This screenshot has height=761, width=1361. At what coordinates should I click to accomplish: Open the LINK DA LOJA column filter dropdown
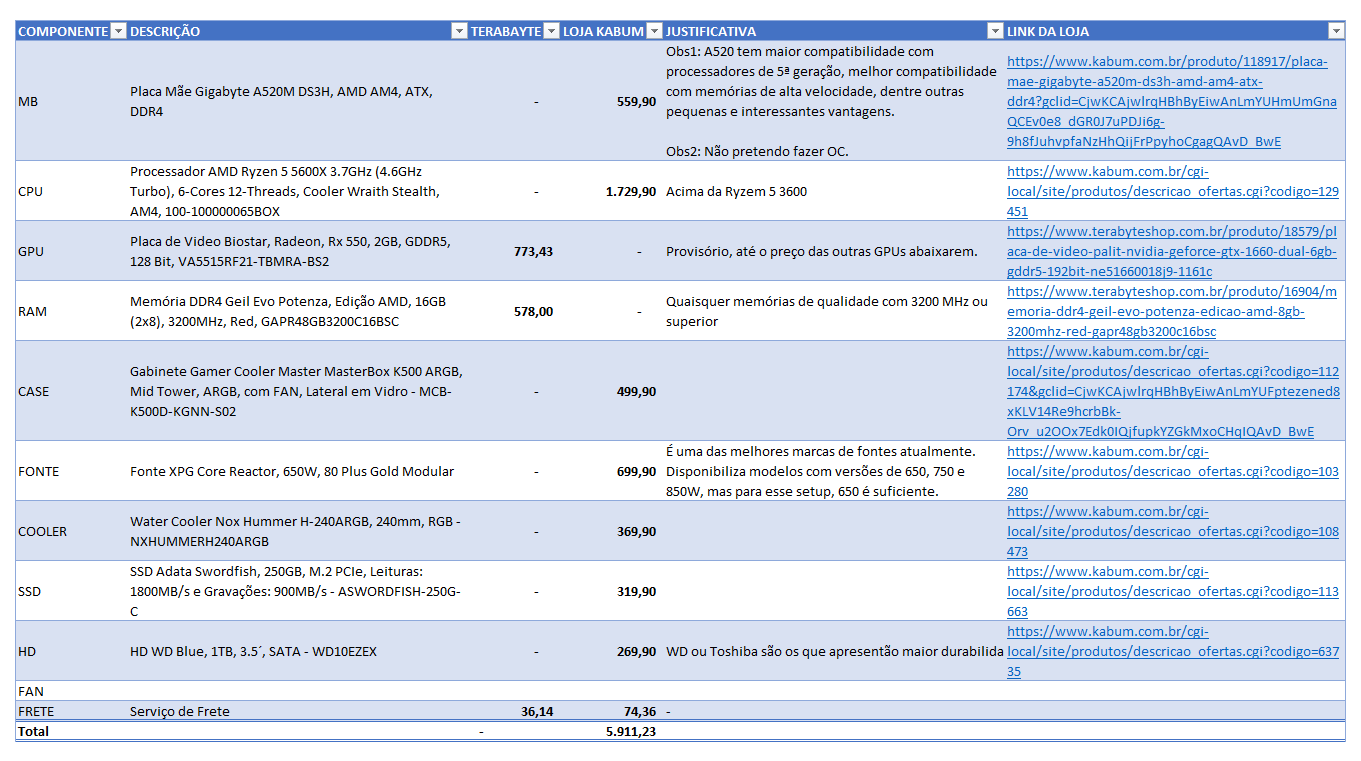[x=1336, y=31]
